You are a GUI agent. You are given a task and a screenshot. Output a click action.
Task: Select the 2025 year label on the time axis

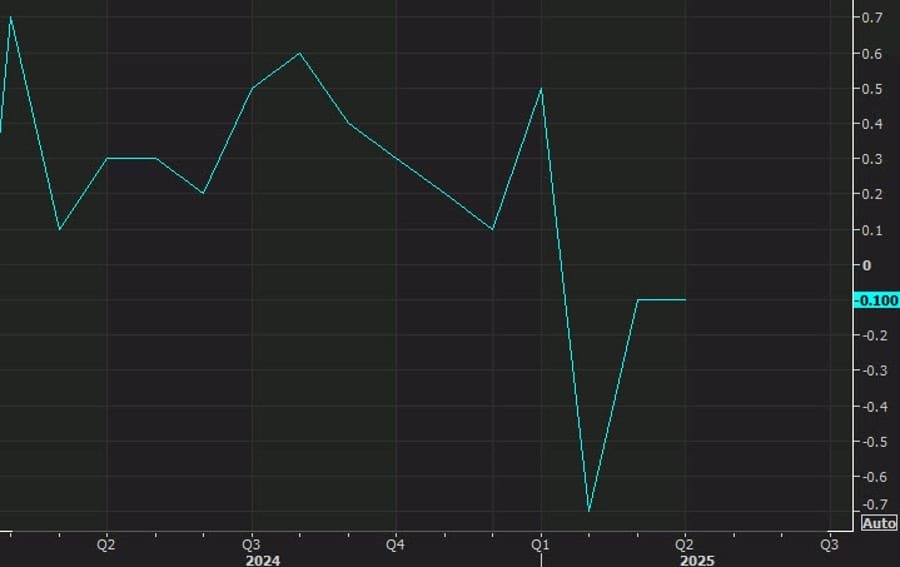click(x=698, y=560)
